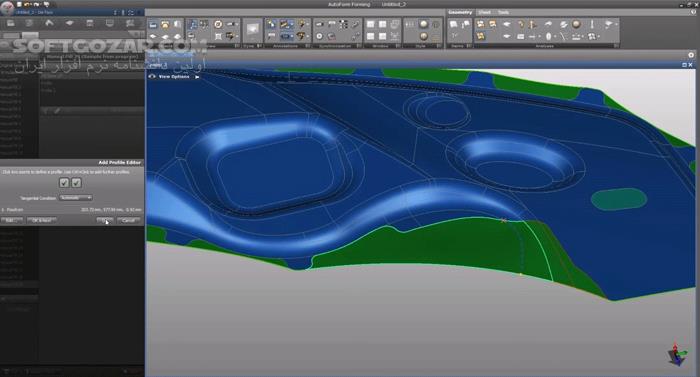
Task: Click the orange icon in Analyses bottom row
Action: tap(480, 36)
